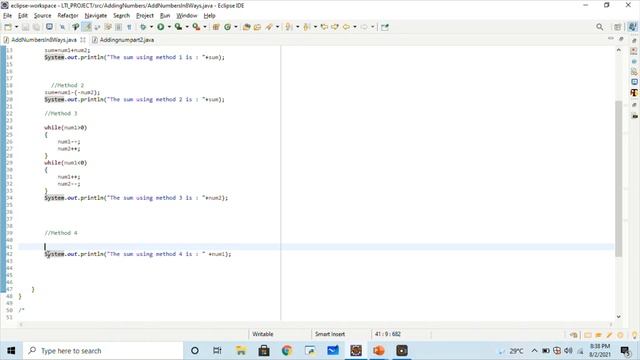Click the 'Smart Insert' status bar entry
This screenshot has width=640, height=360.
330,334
